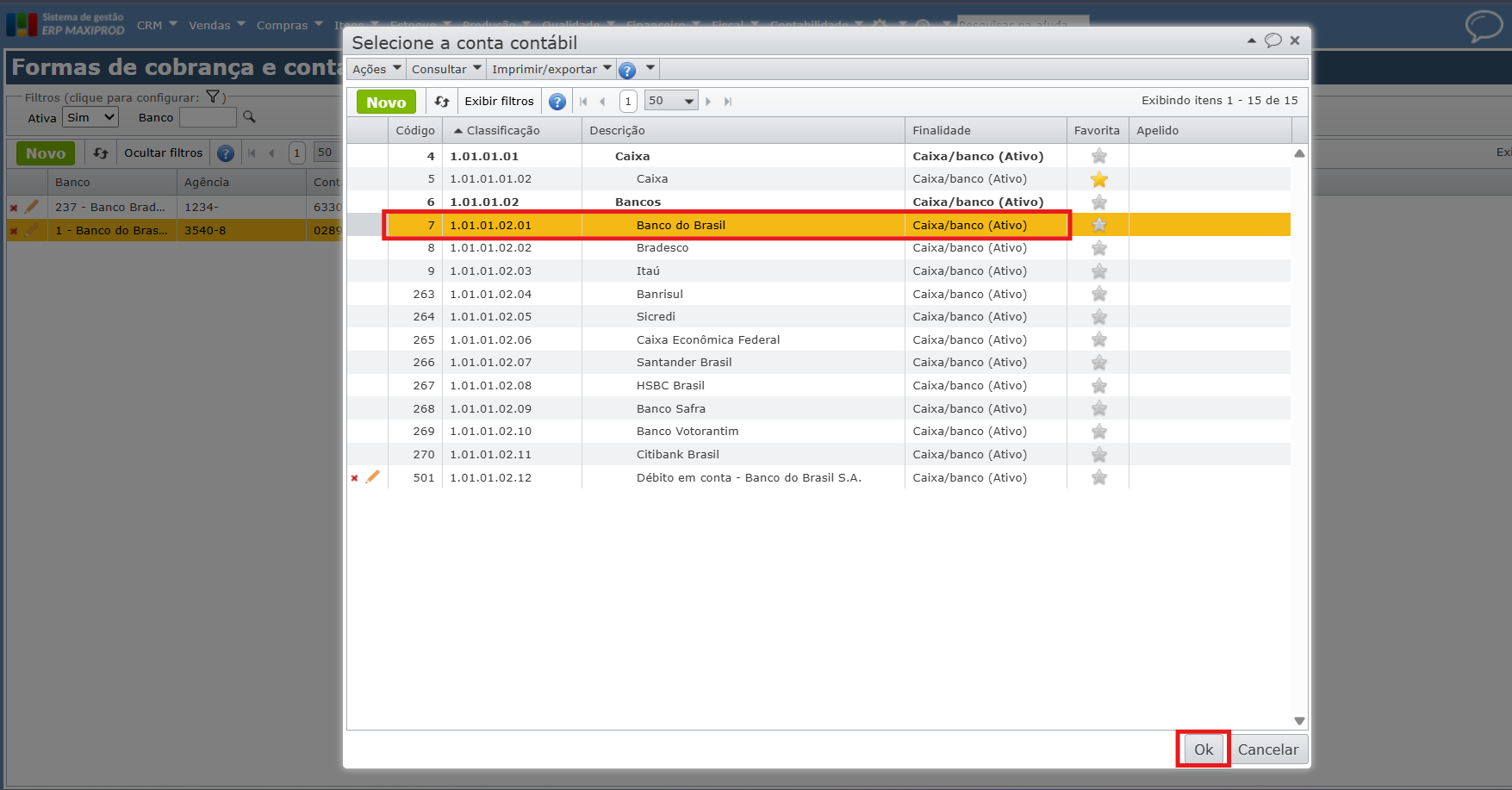This screenshot has width=1512, height=790.
Task: Click the refresh icon in the dialog toolbar
Action: 442,102
